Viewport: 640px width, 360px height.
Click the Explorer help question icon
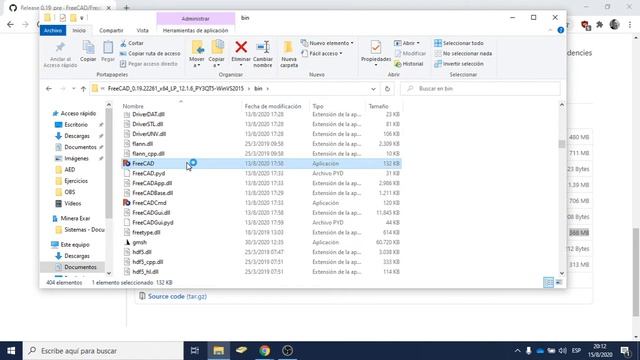[x=560, y=30]
